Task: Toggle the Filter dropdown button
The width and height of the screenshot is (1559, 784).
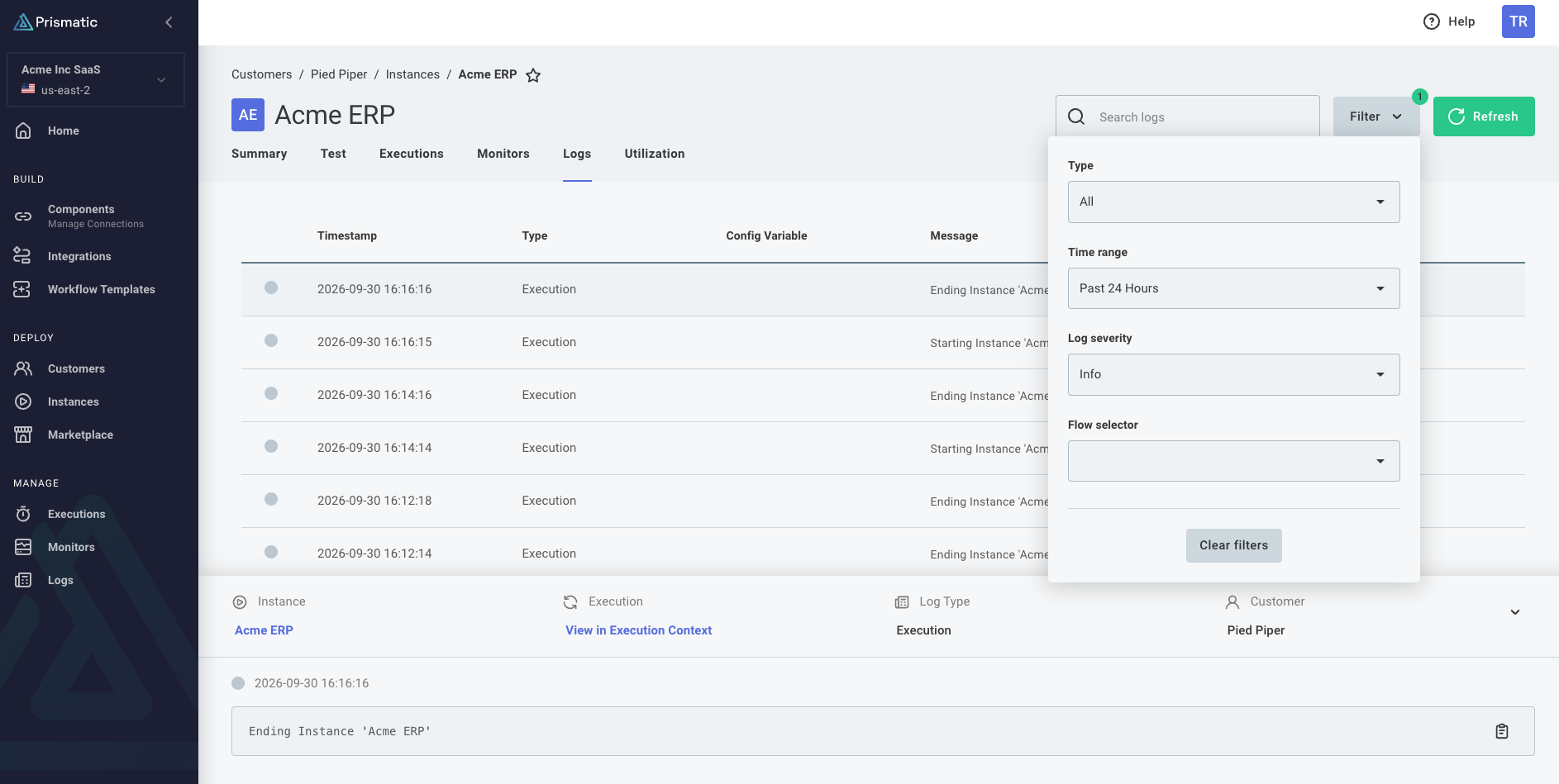Action: [x=1376, y=116]
